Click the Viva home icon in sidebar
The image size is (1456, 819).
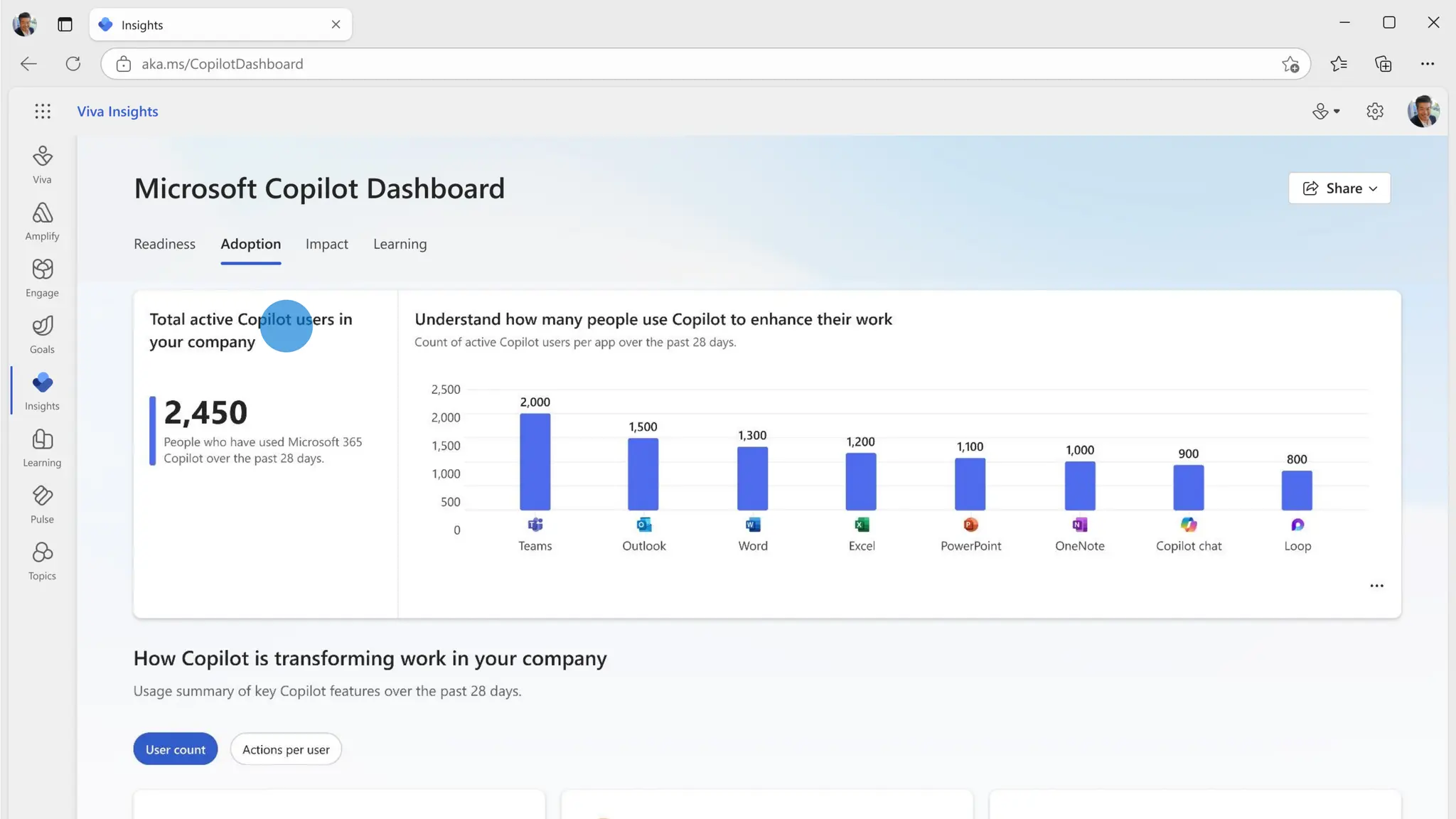[x=42, y=164]
